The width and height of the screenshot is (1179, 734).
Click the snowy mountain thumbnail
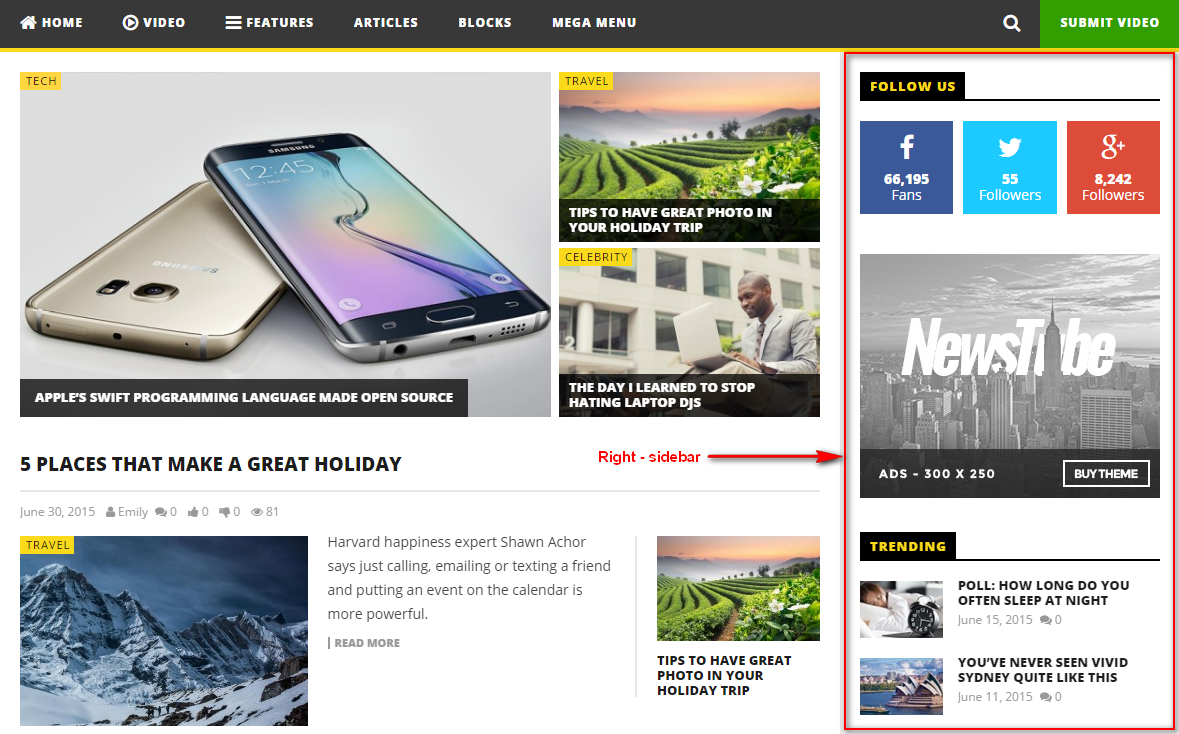point(164,631)
